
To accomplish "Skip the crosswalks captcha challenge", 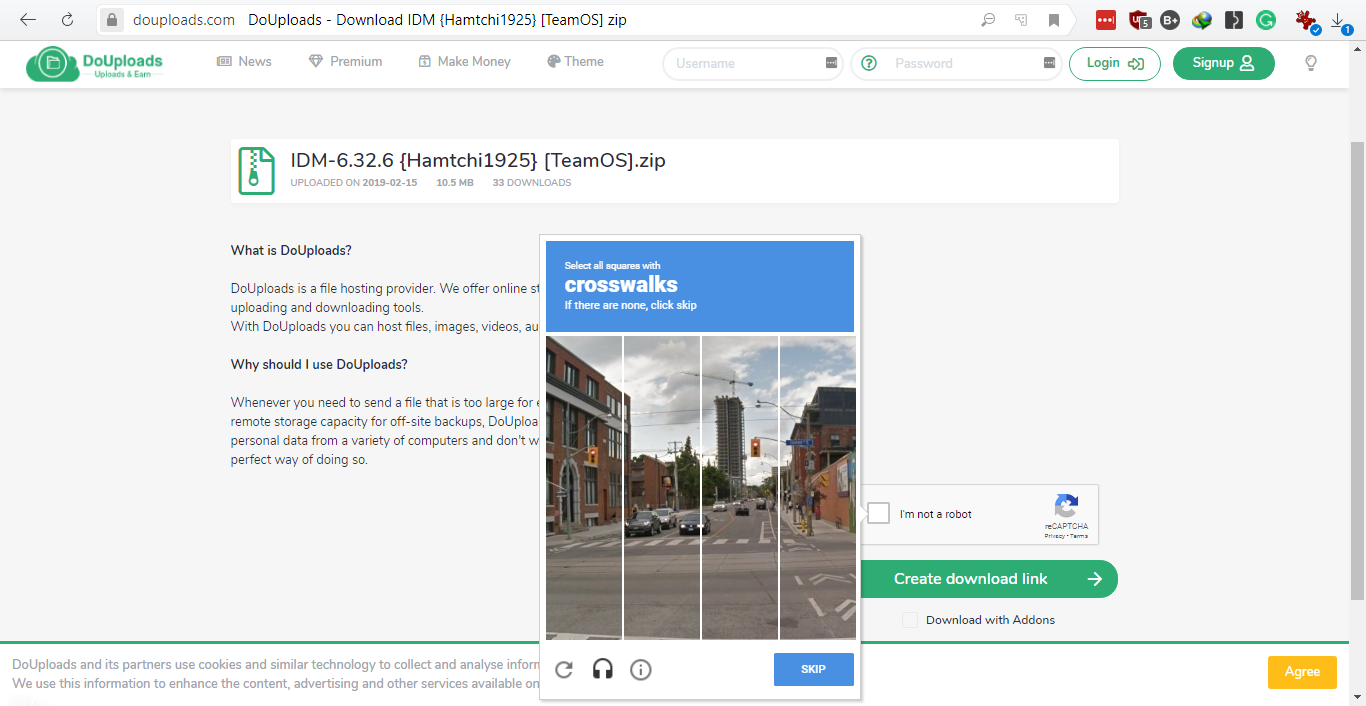I will pyautogui.click(x=814, y=670).
